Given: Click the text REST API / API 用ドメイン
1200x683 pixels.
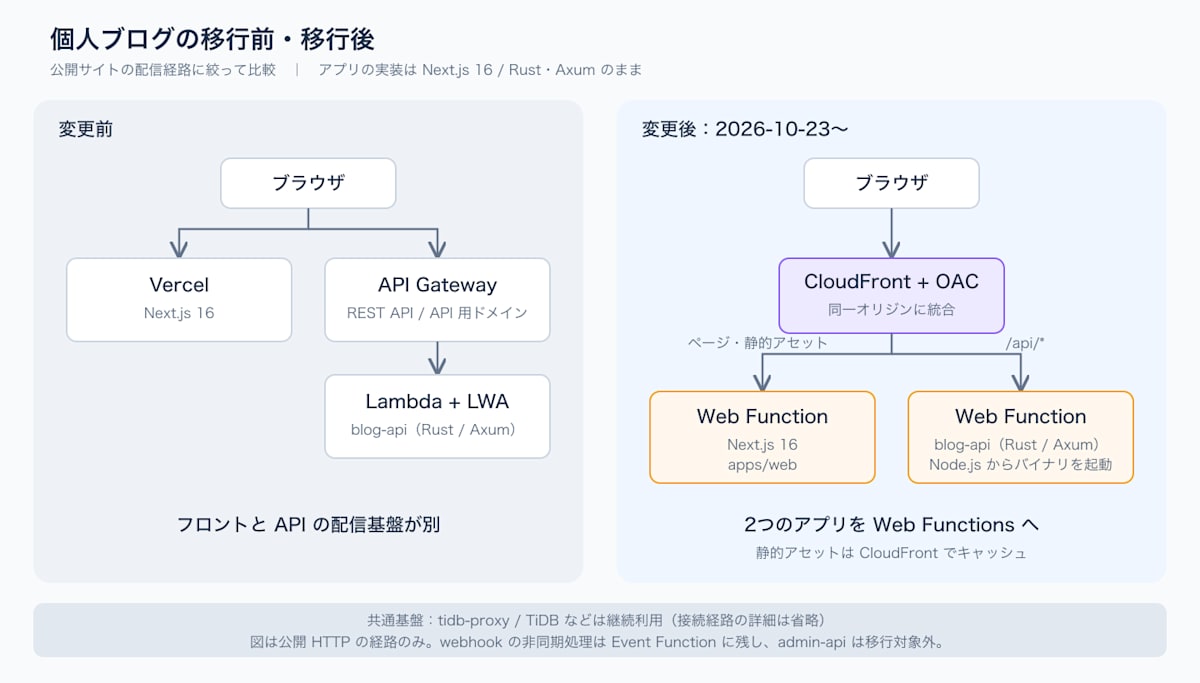Looking at the screenshot, I should [x=437, y=313].
